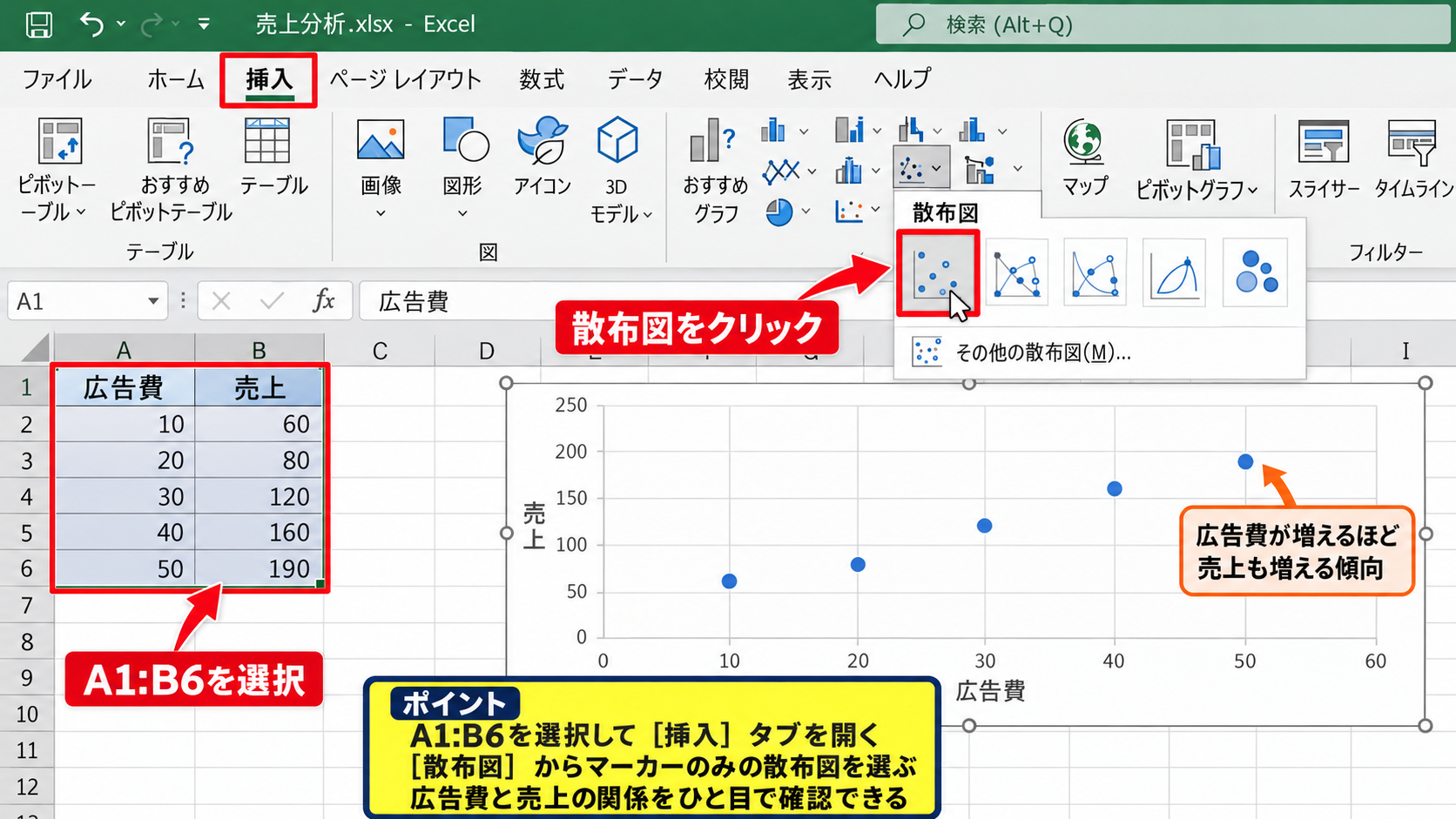Select row 7 header
This screenshot has width=1456, height=819.
[27, 605]
